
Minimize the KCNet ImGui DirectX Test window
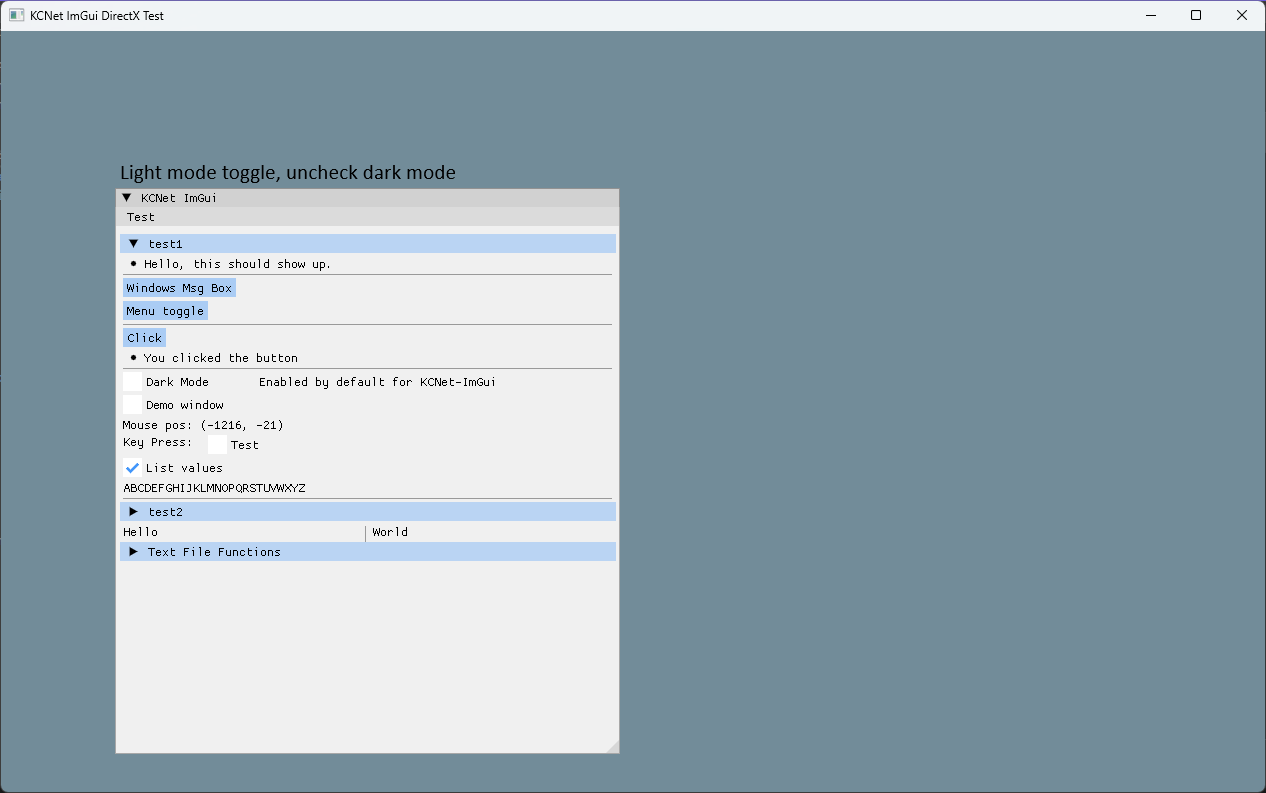pos(1150,16)
